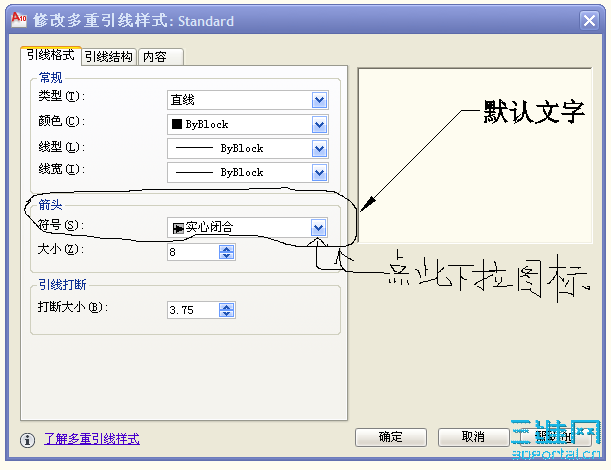Image resolution: width=611 pixels, height=470 pixels.
Task: Expand the 线宽 ByBlock dropdown arrow
Action: [x=320, y=172]
